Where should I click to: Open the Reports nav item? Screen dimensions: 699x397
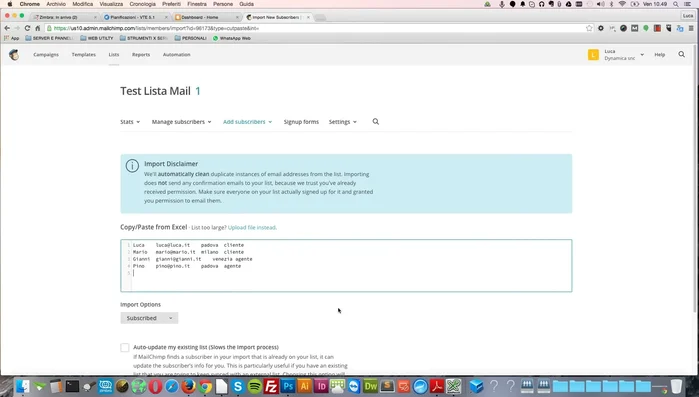point(141,54)
